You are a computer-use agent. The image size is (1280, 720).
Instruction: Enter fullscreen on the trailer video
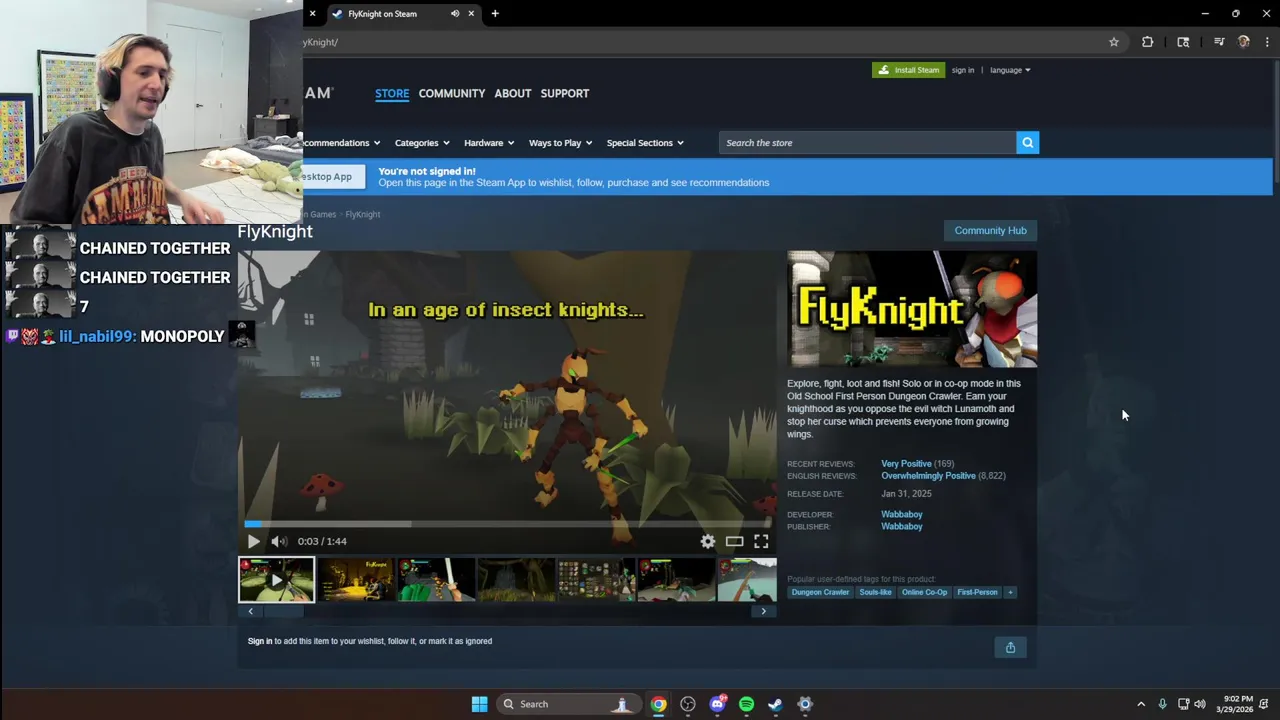coord(761,541)
